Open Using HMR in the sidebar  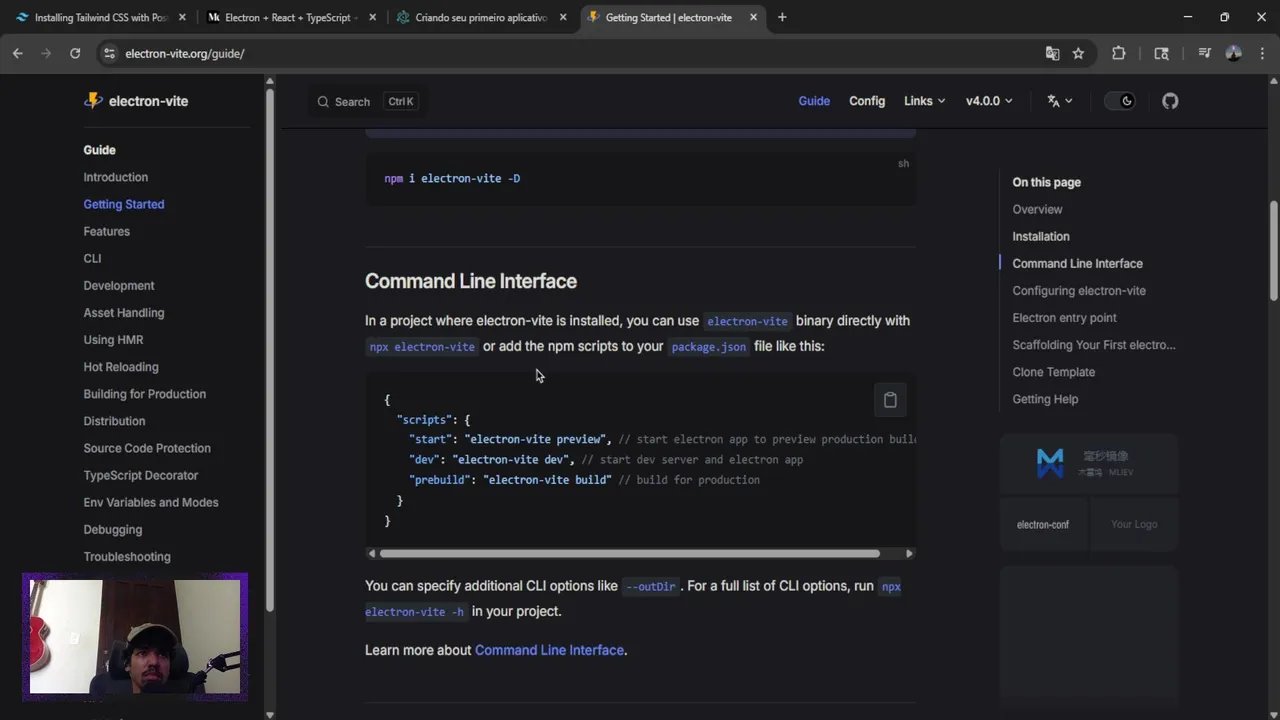coord(114,339)
